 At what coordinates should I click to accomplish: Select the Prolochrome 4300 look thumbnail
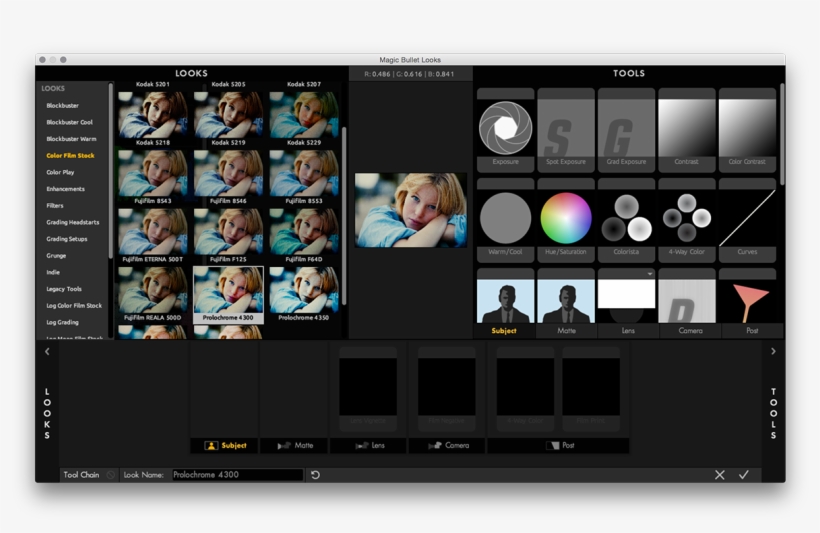[228, 295]
